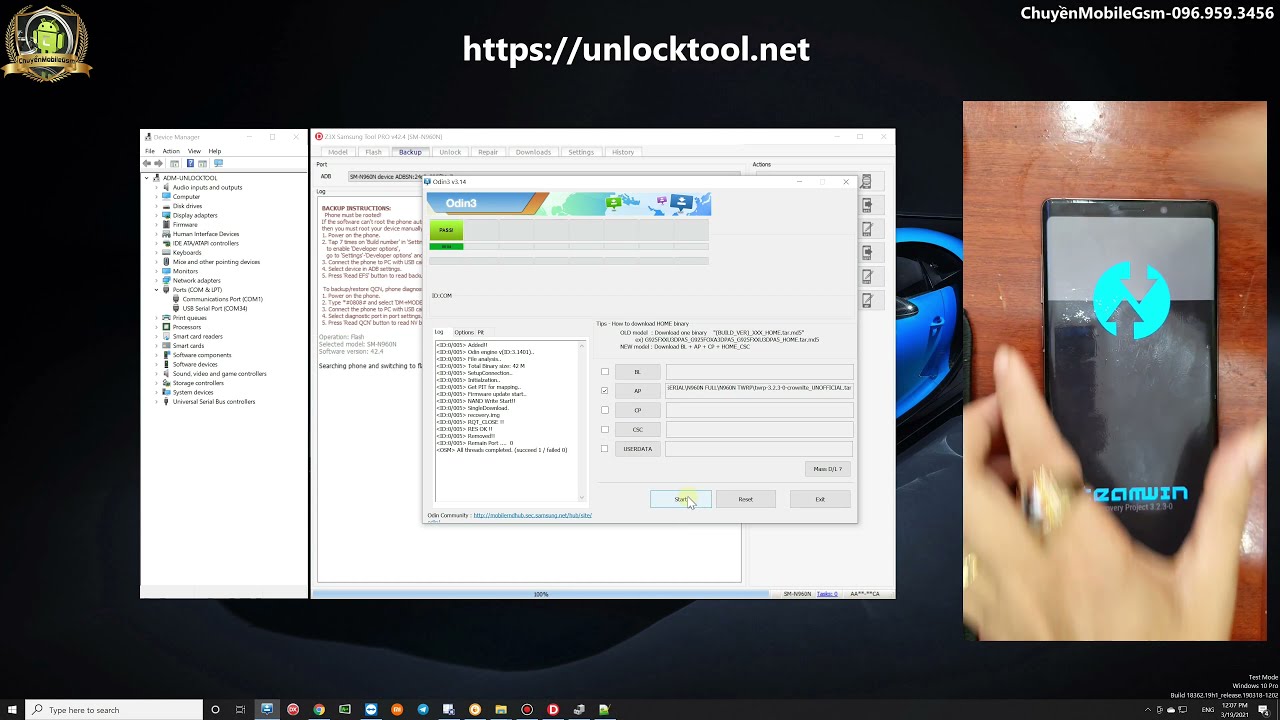This screenshot has height=720, width=1280.
Task: Open the Unlock tab in Z3X Samsung Tool
Action: coord(450,152)
